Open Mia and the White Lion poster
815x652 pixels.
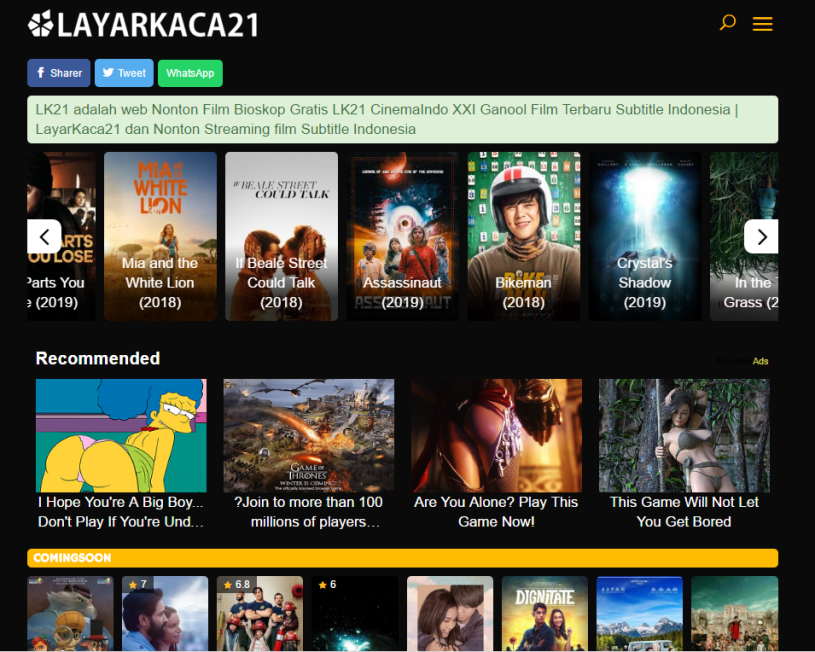coord(160,236)
